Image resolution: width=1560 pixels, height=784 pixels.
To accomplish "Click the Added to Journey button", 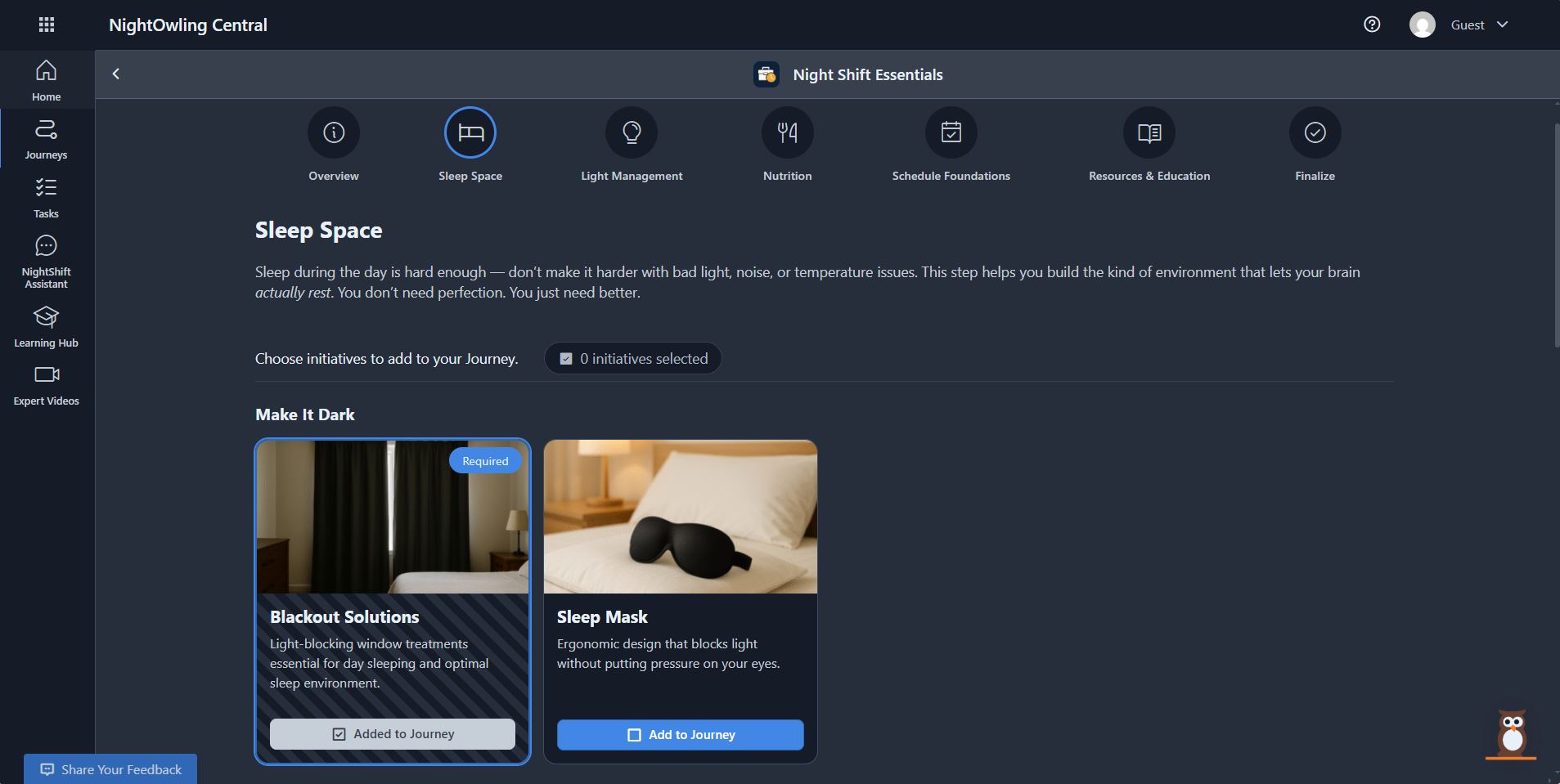I will click(393, 734).
